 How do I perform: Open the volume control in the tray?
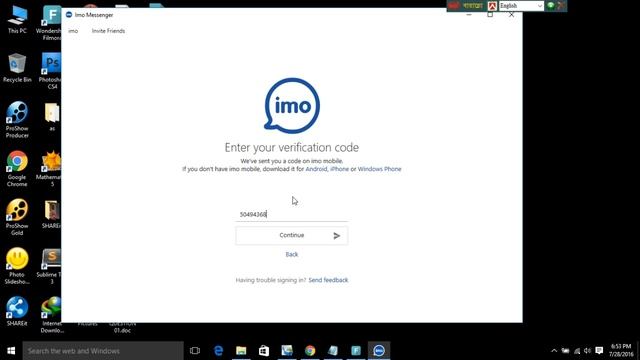point(587,351)
